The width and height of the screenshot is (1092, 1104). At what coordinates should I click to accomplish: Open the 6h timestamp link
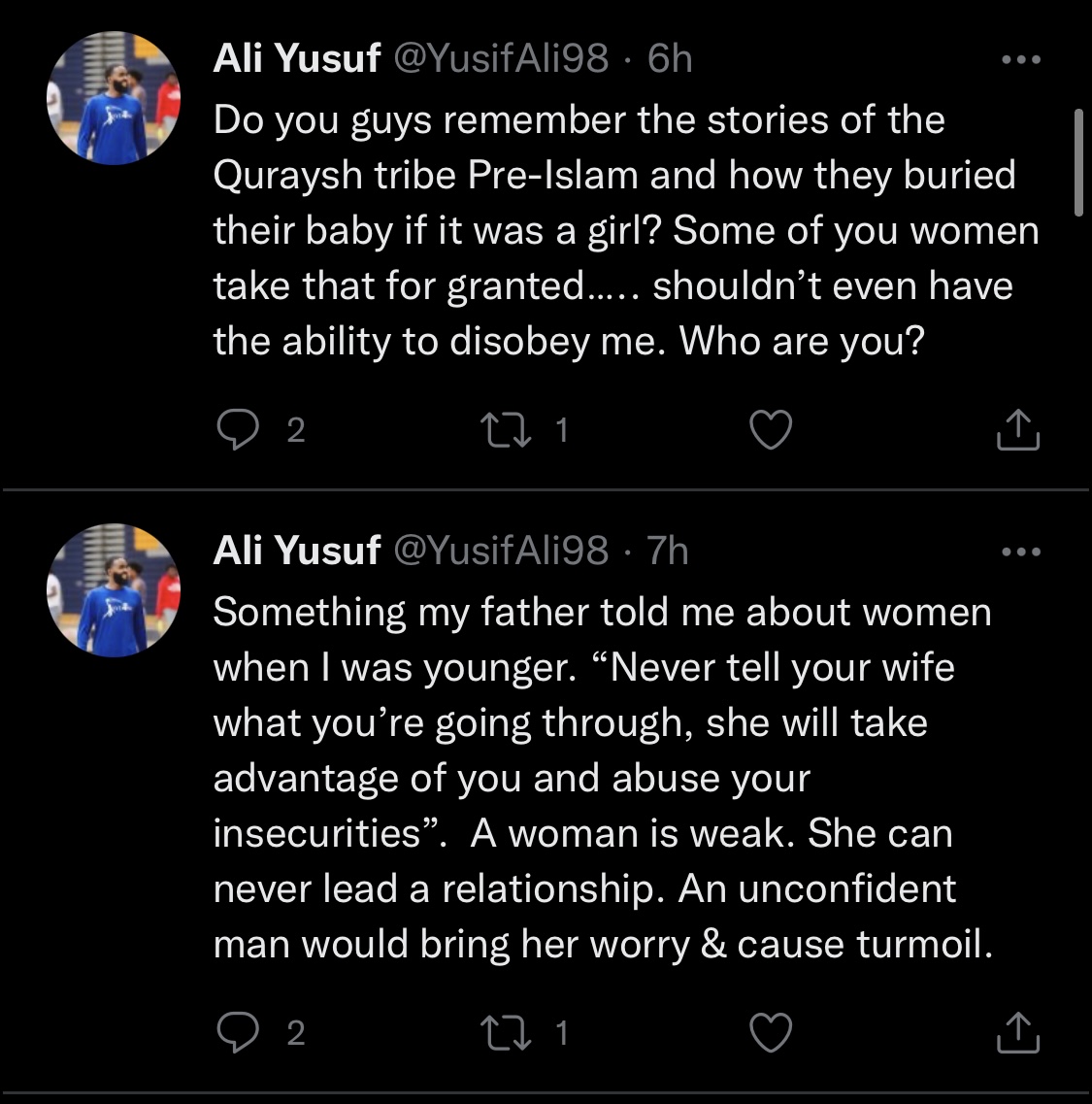(670, 59)
